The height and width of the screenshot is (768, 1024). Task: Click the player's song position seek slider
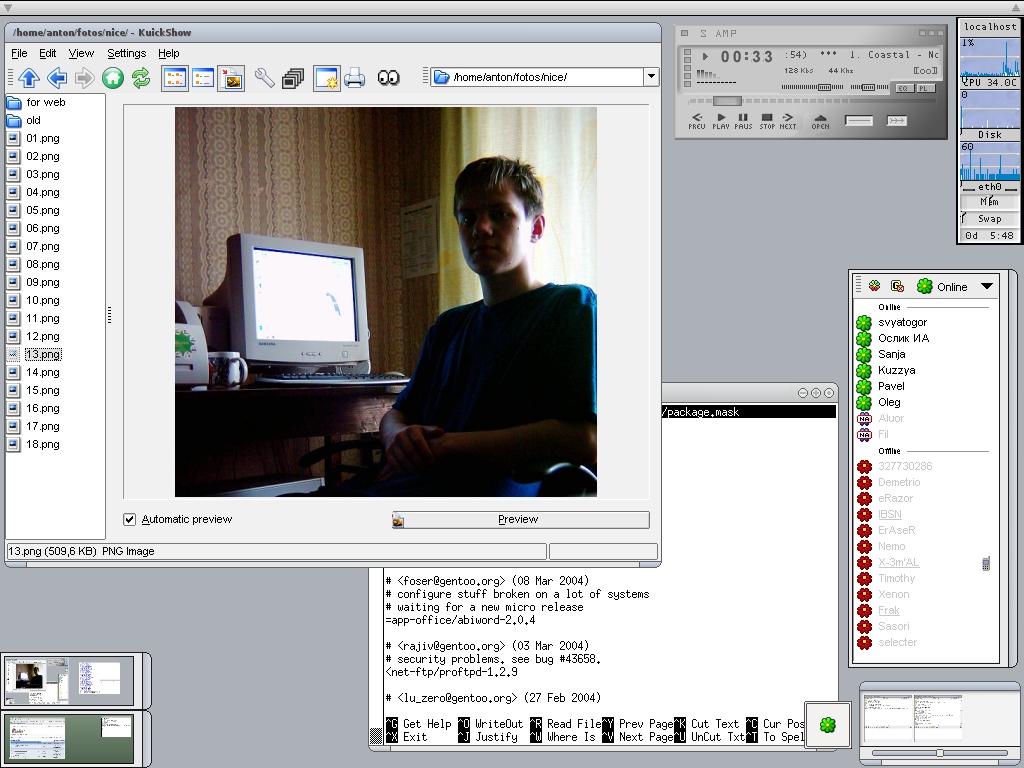pos(727,101)
